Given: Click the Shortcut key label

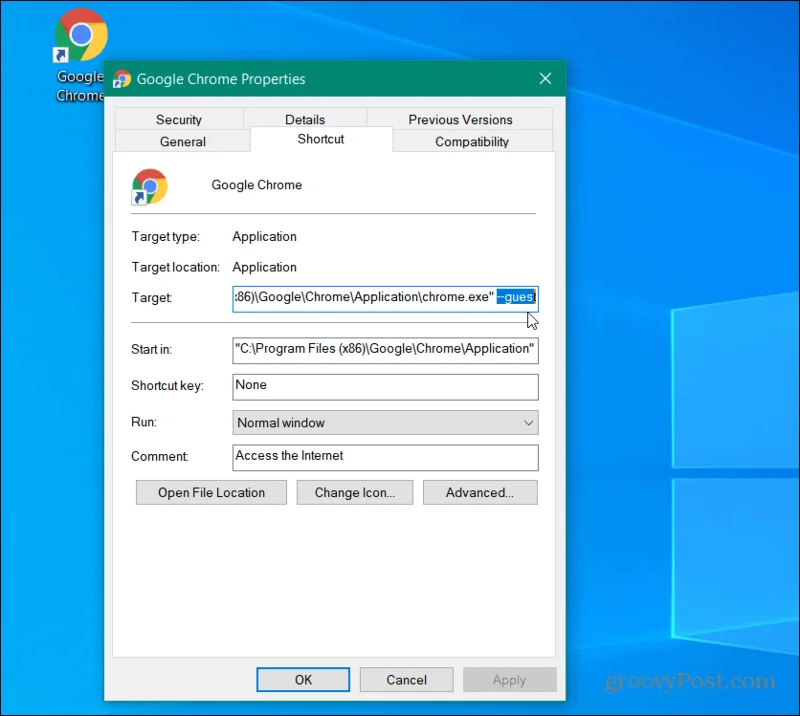Looking at the screenshot, I should (x=167, y=385).
